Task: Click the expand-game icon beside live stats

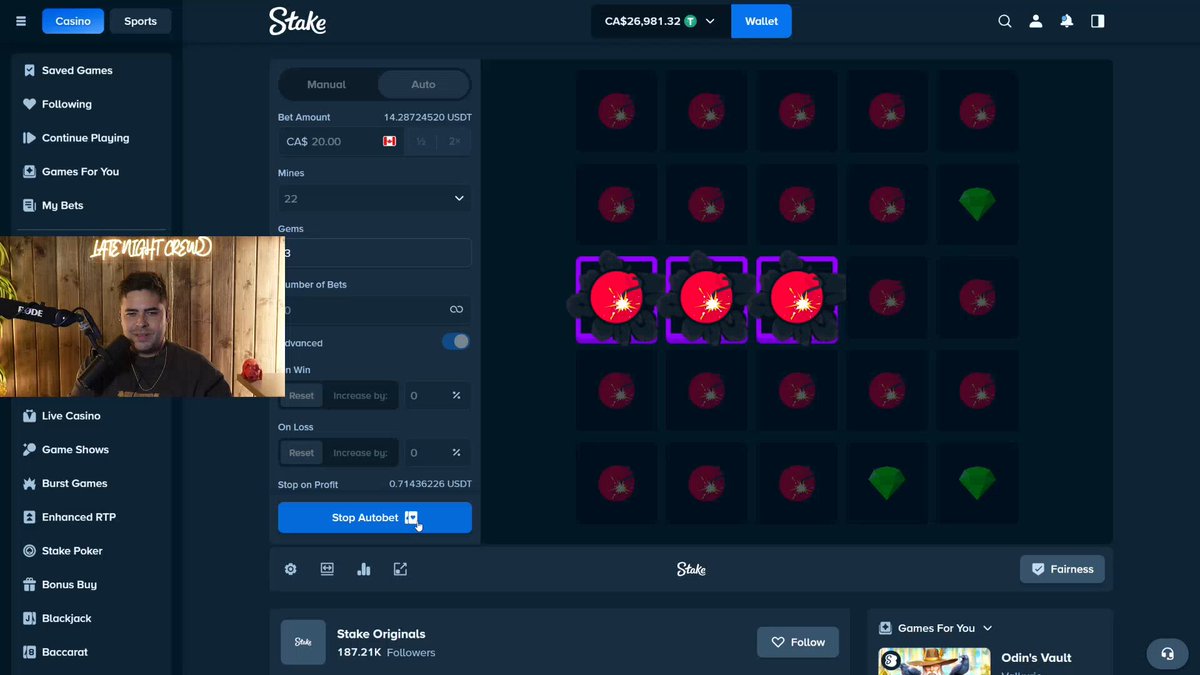Action: point(400,569)
